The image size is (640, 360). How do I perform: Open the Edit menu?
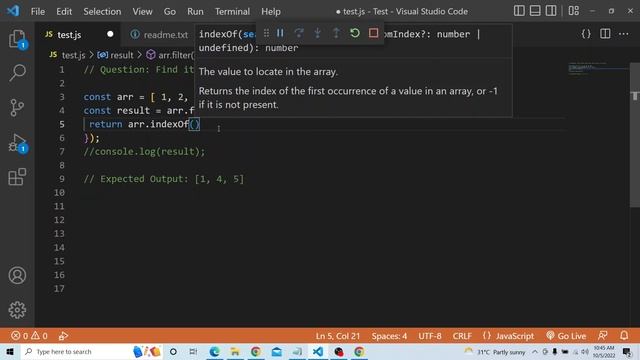[x=64, y=11]
